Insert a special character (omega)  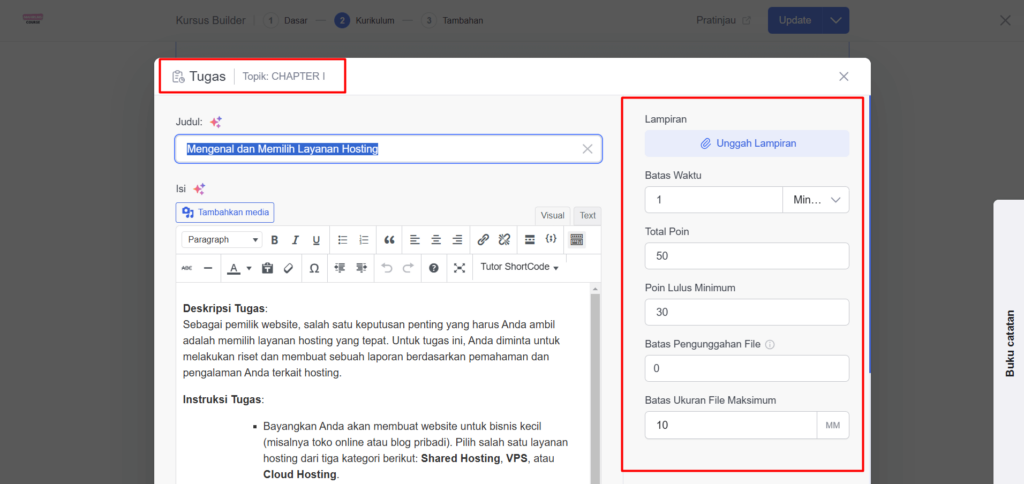pos(314,268)
